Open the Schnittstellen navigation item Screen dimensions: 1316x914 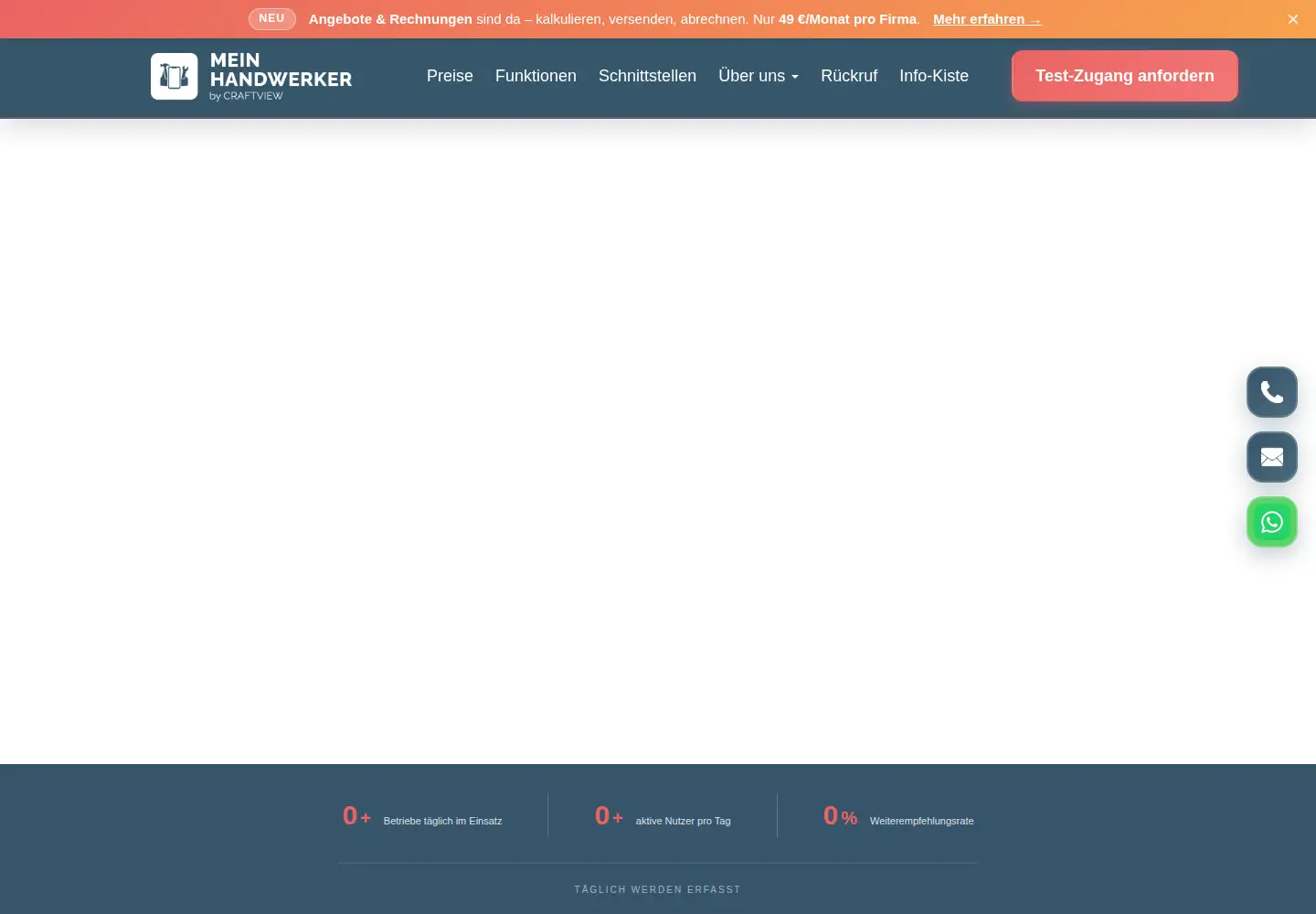(x=647, y=76)
